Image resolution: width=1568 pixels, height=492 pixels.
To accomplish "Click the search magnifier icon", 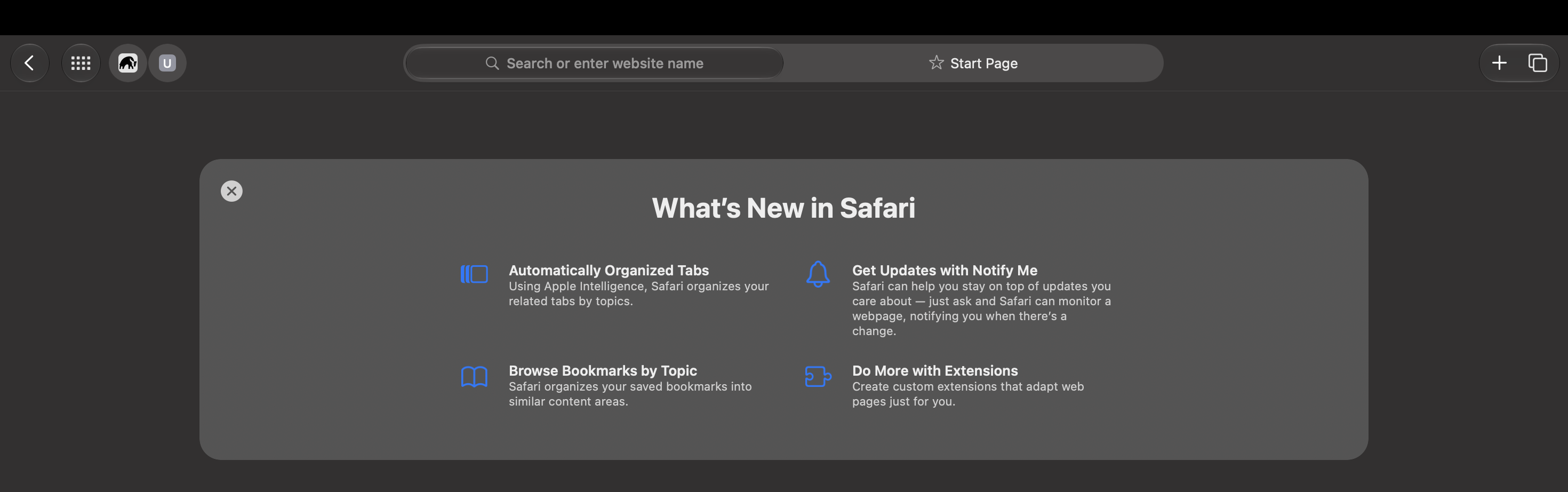I will coord(492,64).
